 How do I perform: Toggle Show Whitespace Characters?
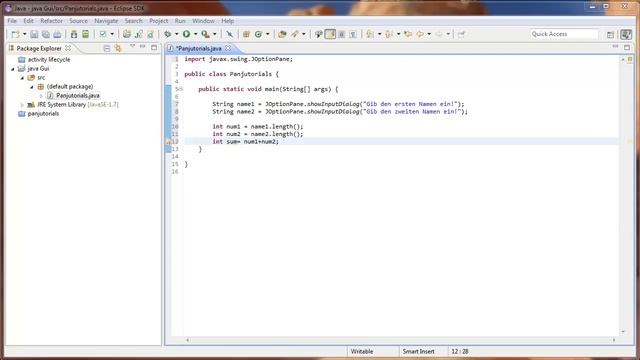coord(353,34)
